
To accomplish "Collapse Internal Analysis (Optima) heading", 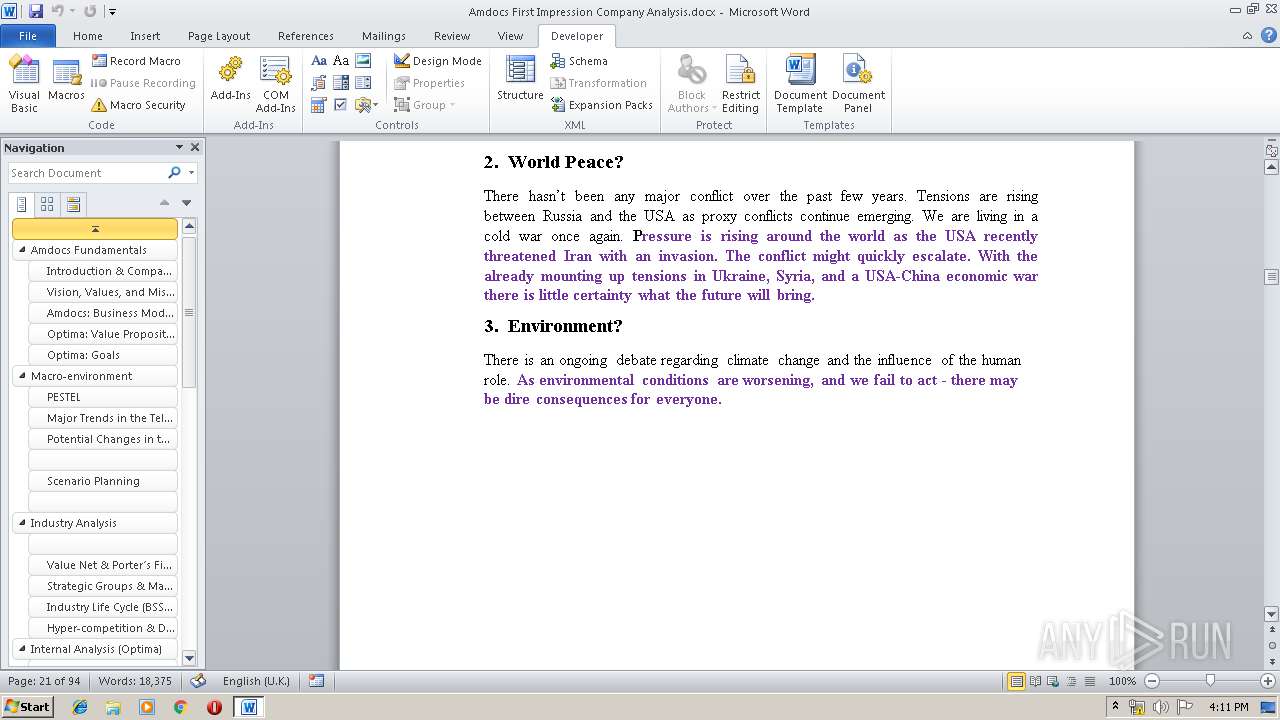I will tap(22, 649).
